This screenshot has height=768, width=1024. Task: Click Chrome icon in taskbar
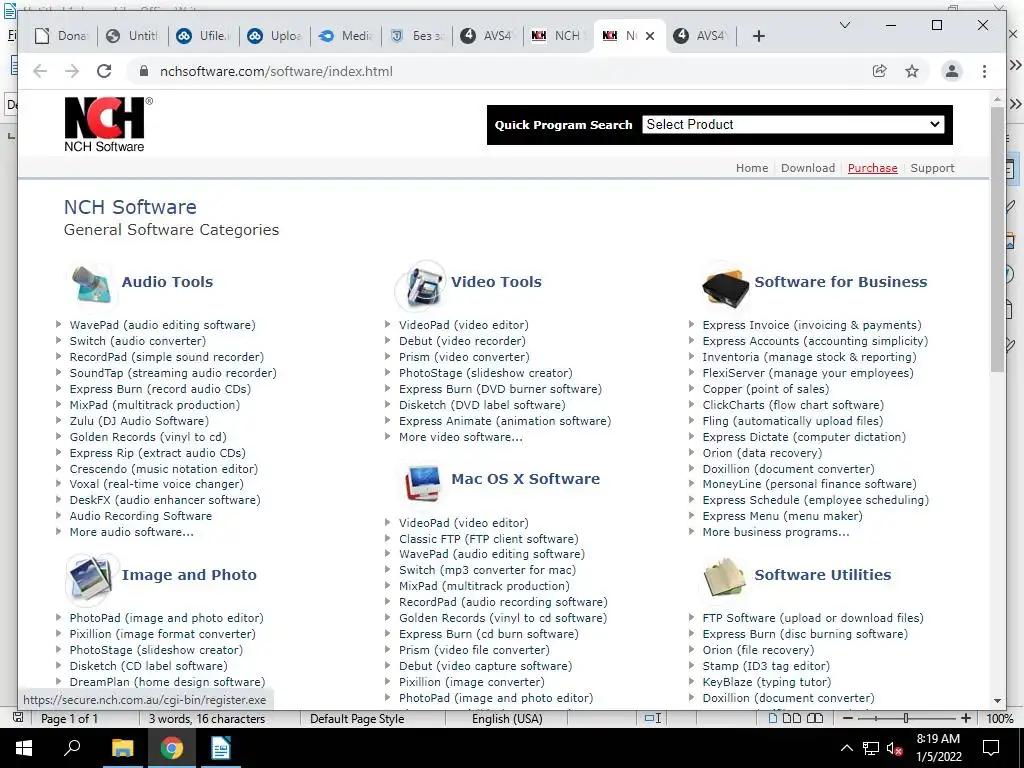[x=172, y=748]
